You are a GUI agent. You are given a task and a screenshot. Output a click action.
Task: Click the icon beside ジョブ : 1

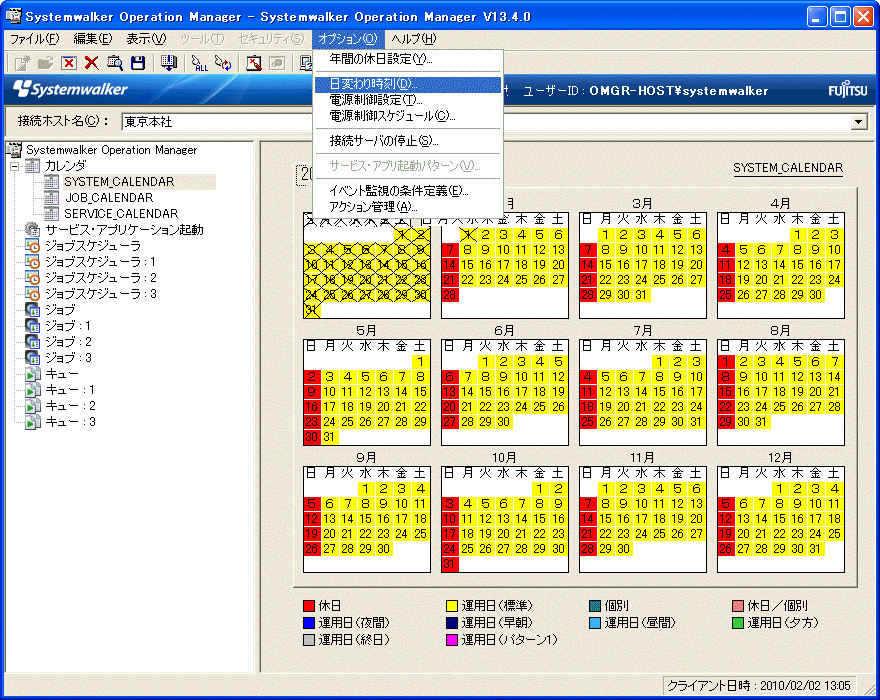coord(33,326)
